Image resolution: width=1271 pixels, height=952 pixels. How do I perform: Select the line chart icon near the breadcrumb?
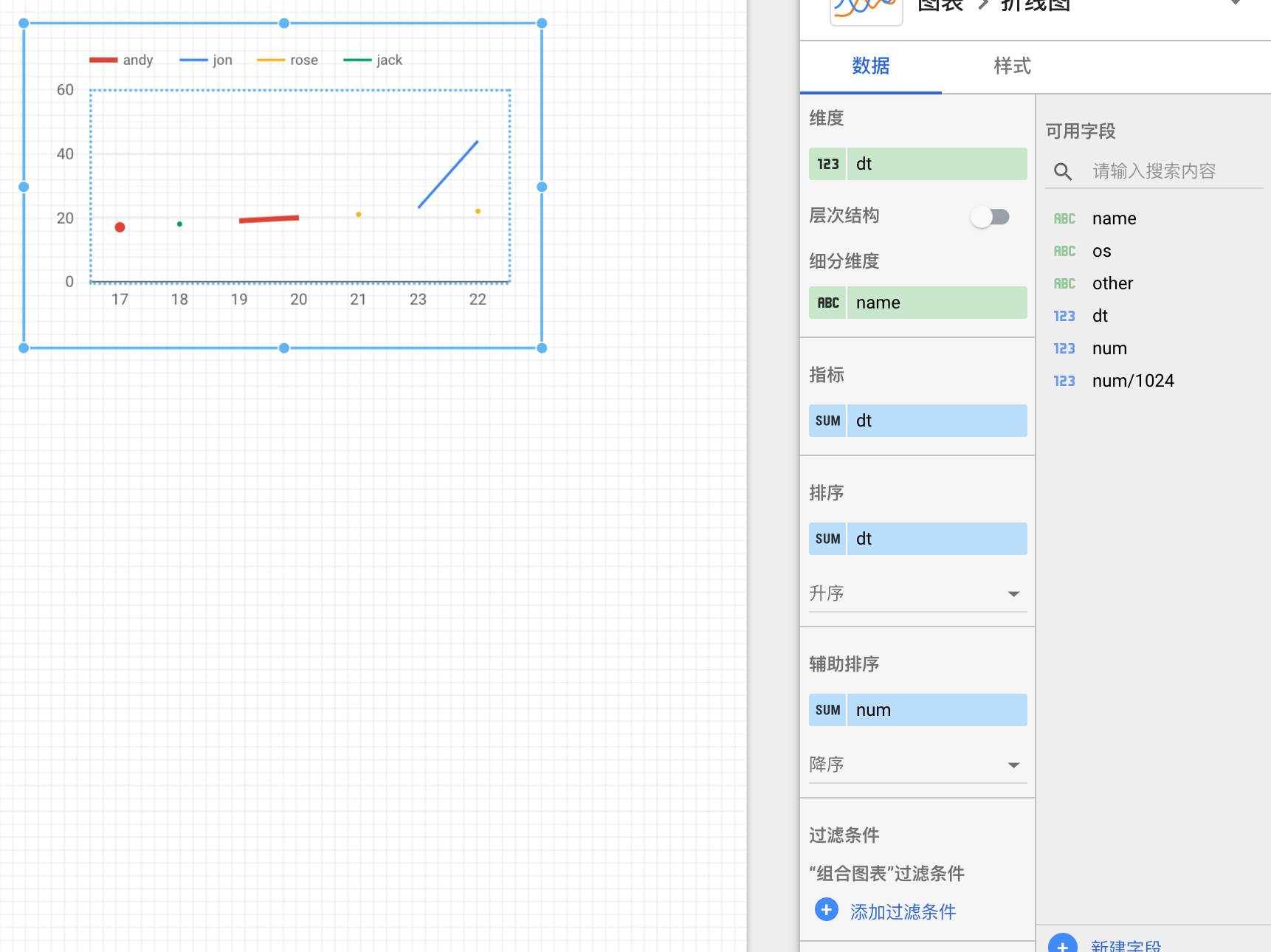[x=865, y=6]
